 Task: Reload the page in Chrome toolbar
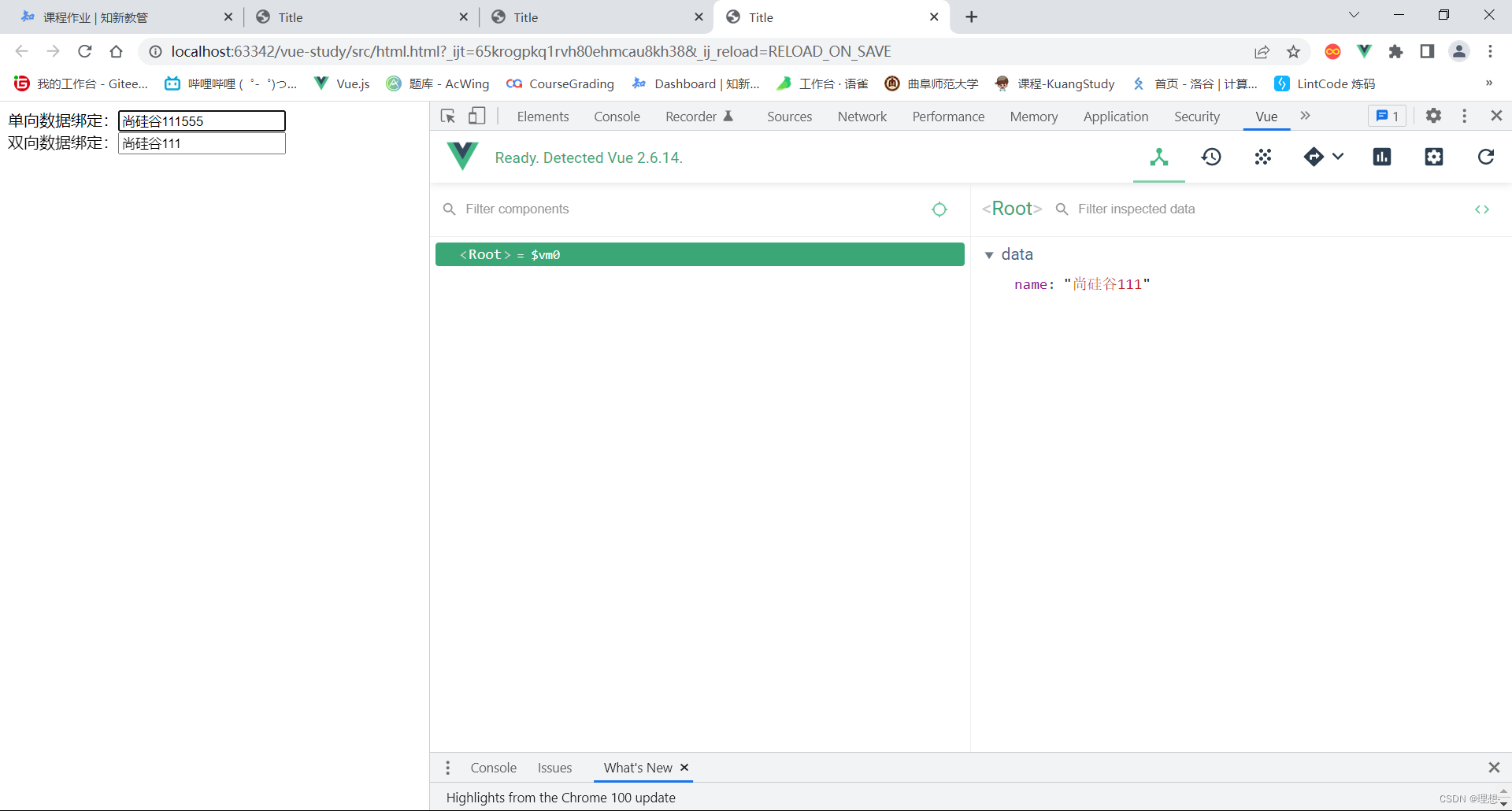(x=85, y=51)
